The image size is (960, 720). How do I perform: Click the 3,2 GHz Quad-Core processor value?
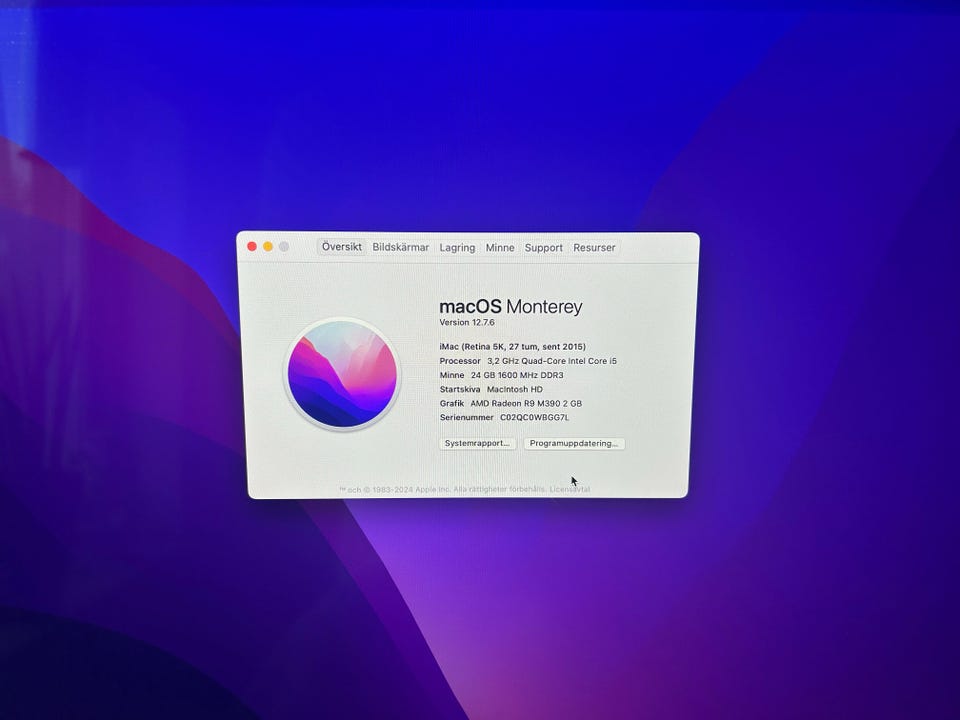(552, 361)
